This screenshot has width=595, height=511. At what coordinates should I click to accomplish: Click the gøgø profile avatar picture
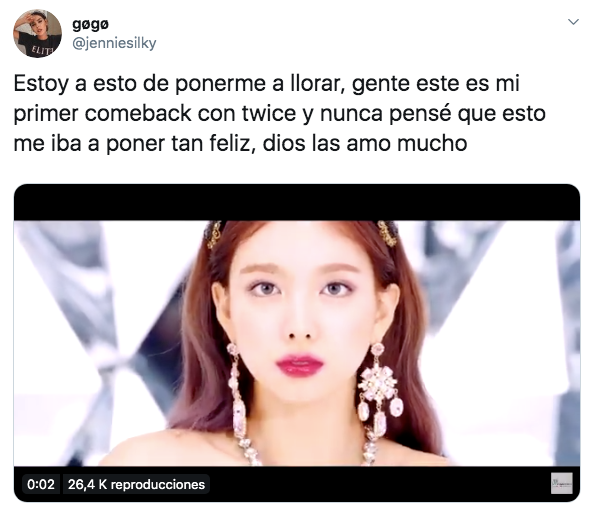[37, 33]
